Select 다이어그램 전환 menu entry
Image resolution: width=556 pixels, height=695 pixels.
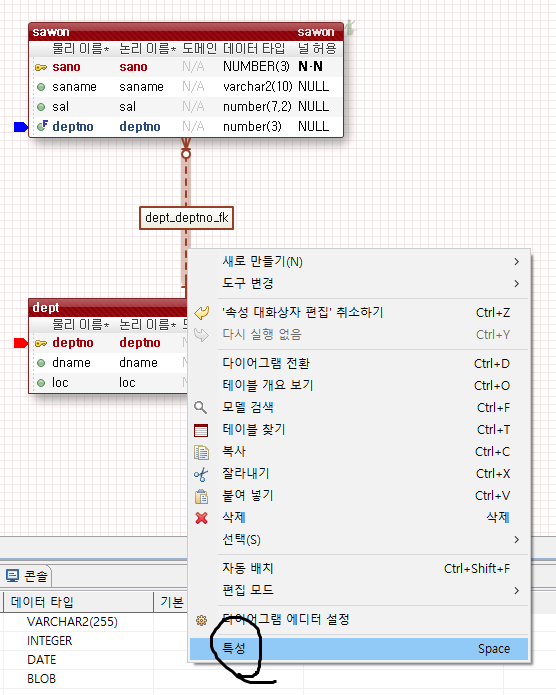click(x=359, y=363)
